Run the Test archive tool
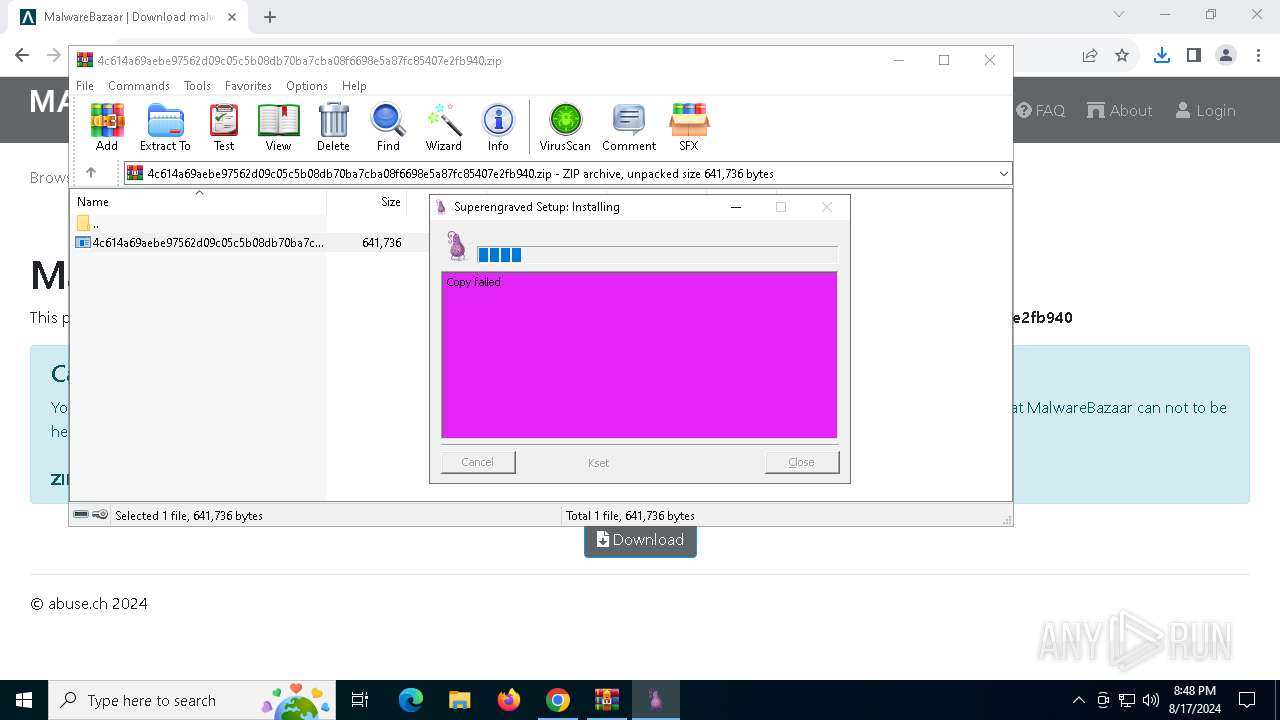Viewport: 1280px width, 720px height. pyautogui.click(x=224, y=127)
